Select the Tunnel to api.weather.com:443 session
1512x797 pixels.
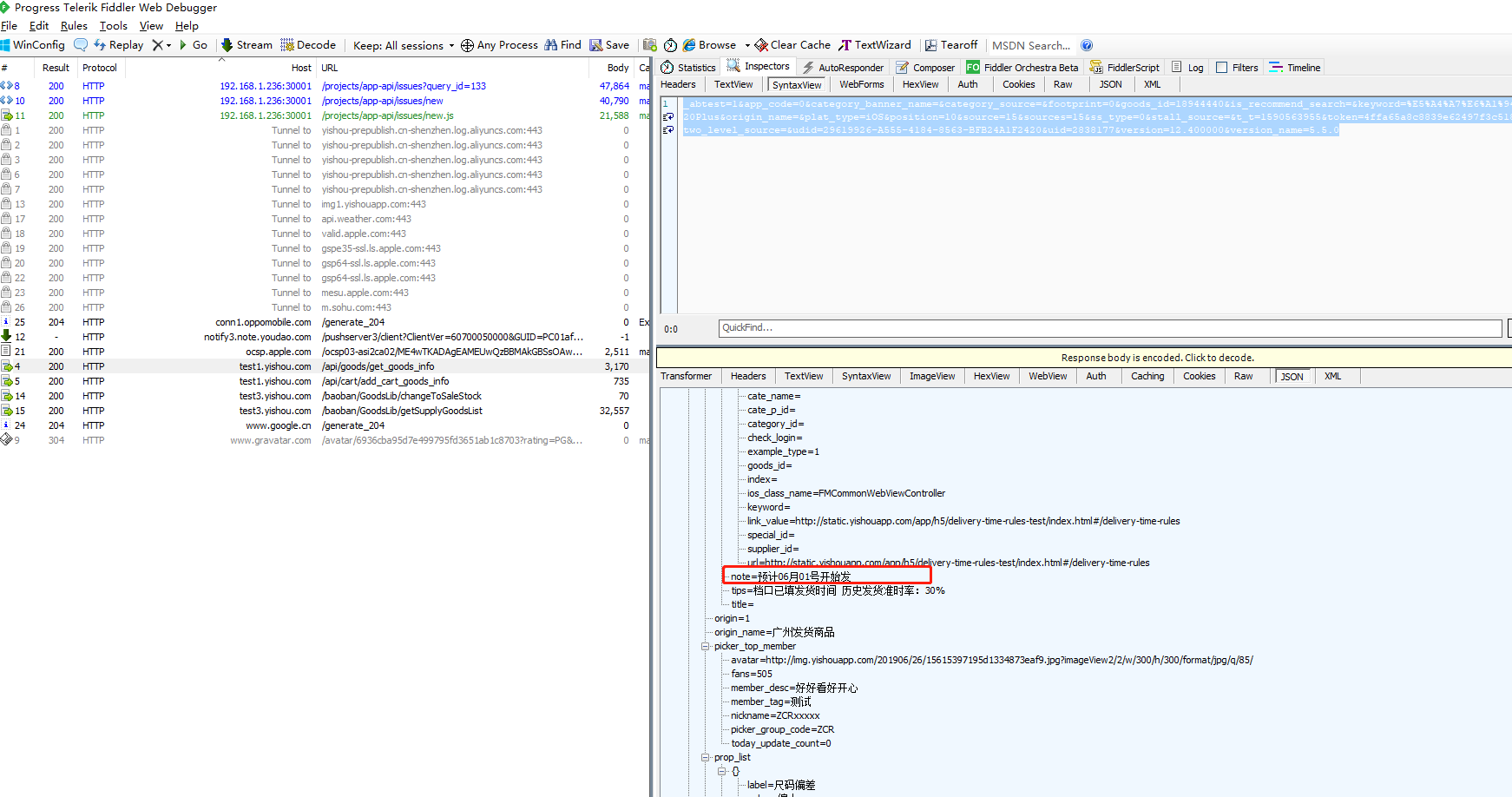click(x=323, y=219)
